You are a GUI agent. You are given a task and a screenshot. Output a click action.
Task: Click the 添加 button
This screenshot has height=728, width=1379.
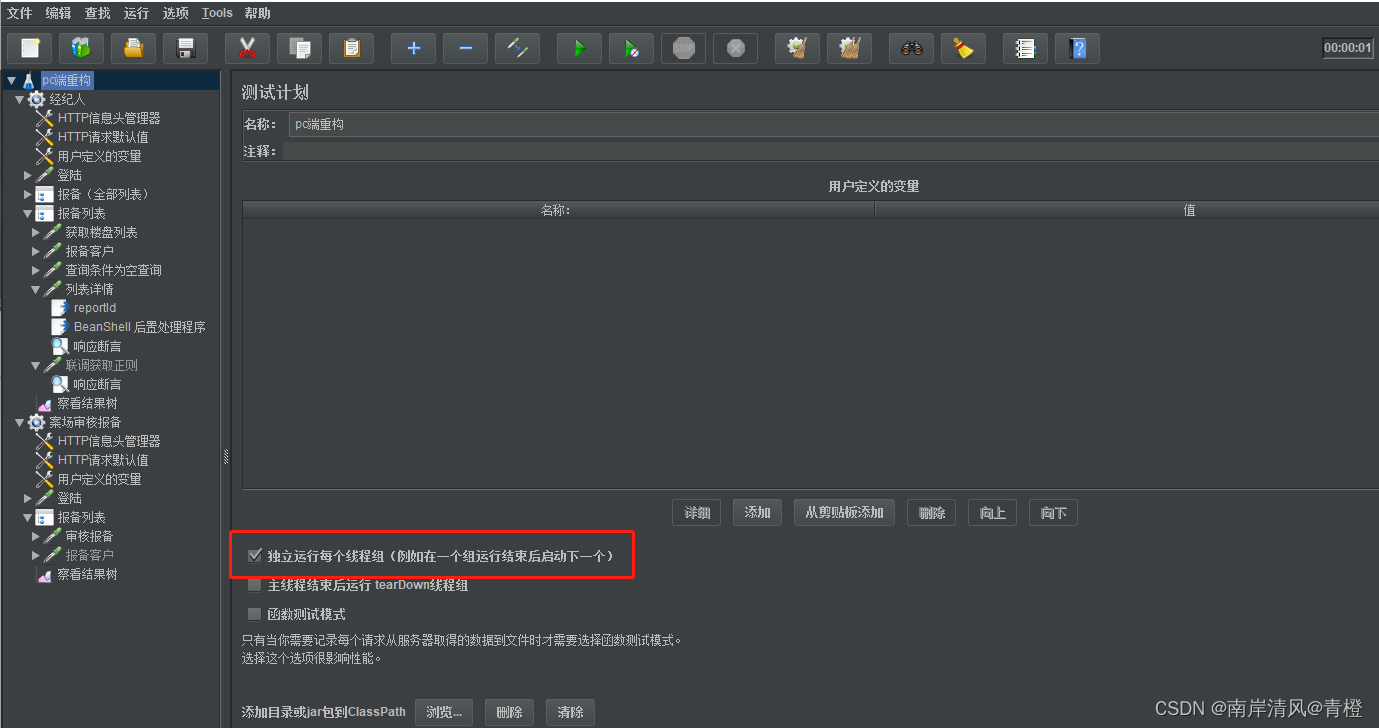coord(758,513)
